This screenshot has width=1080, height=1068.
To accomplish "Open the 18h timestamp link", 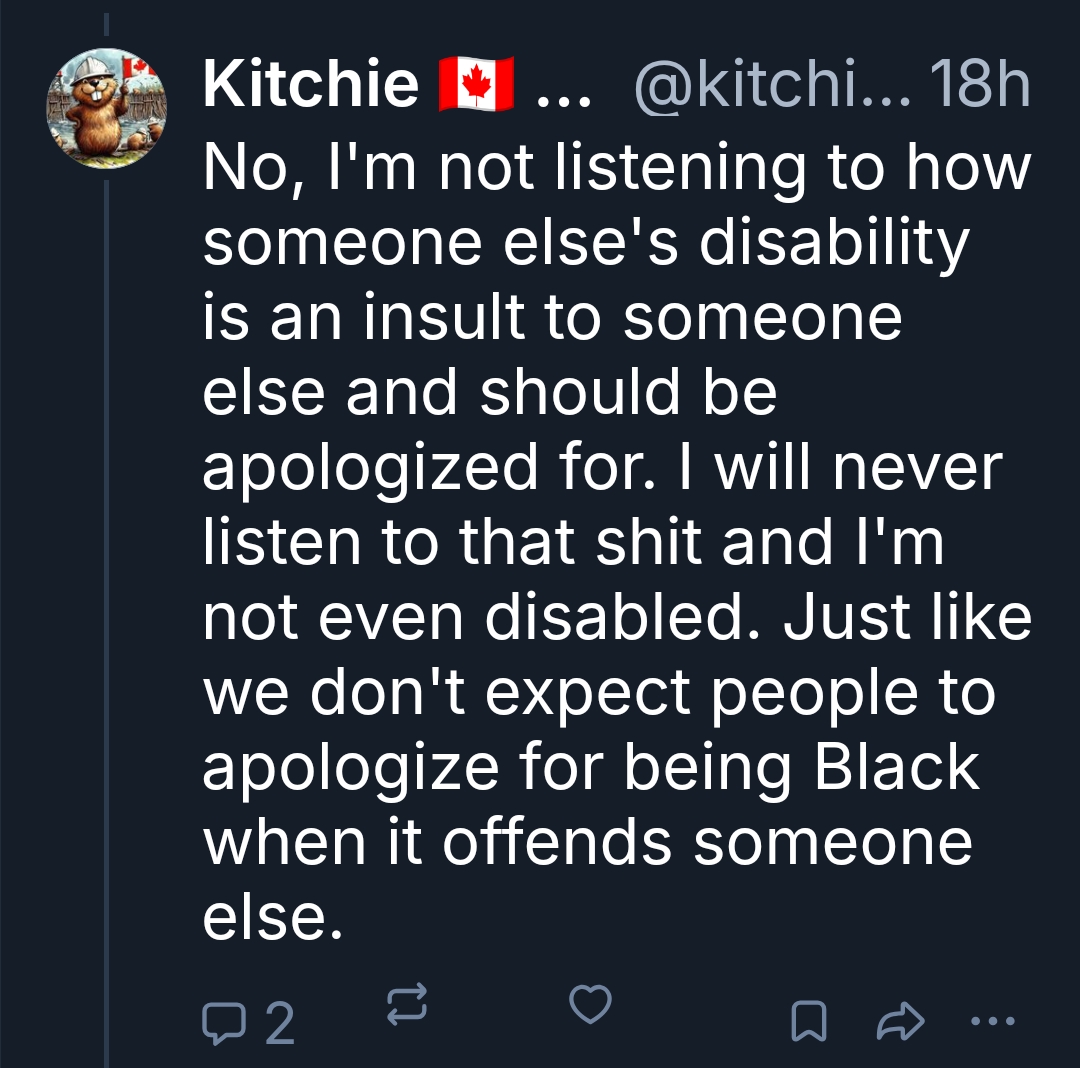I will 980,84.
